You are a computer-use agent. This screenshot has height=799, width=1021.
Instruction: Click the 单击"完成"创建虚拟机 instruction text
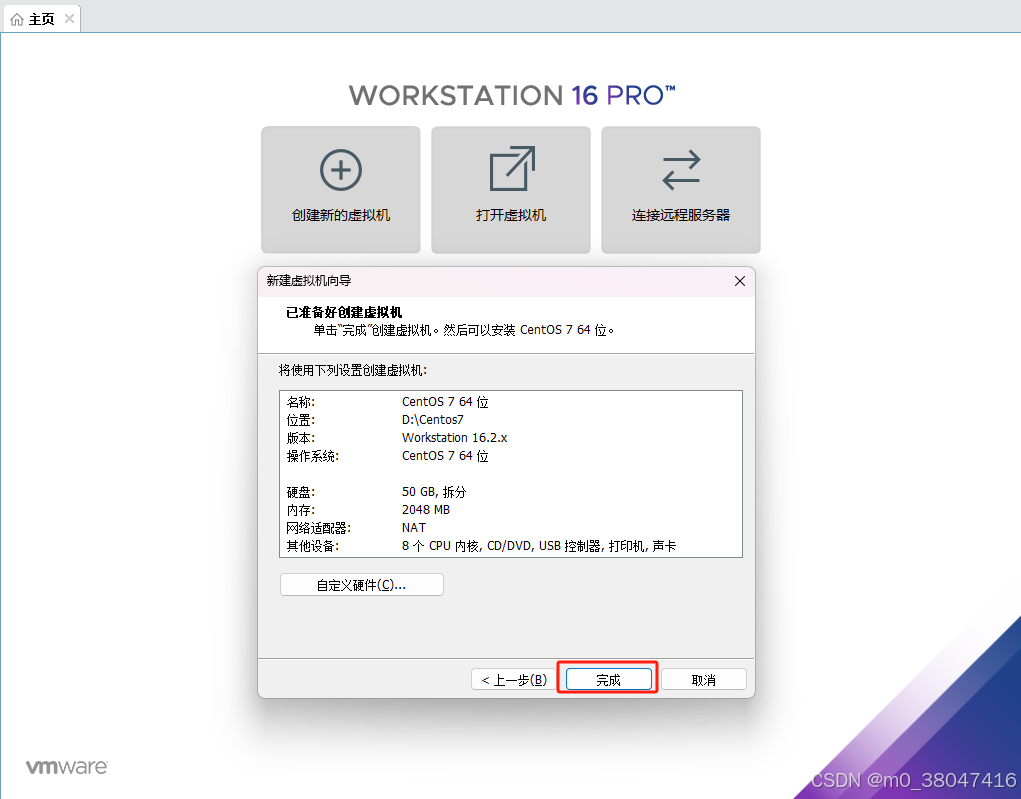coord(464,329)
